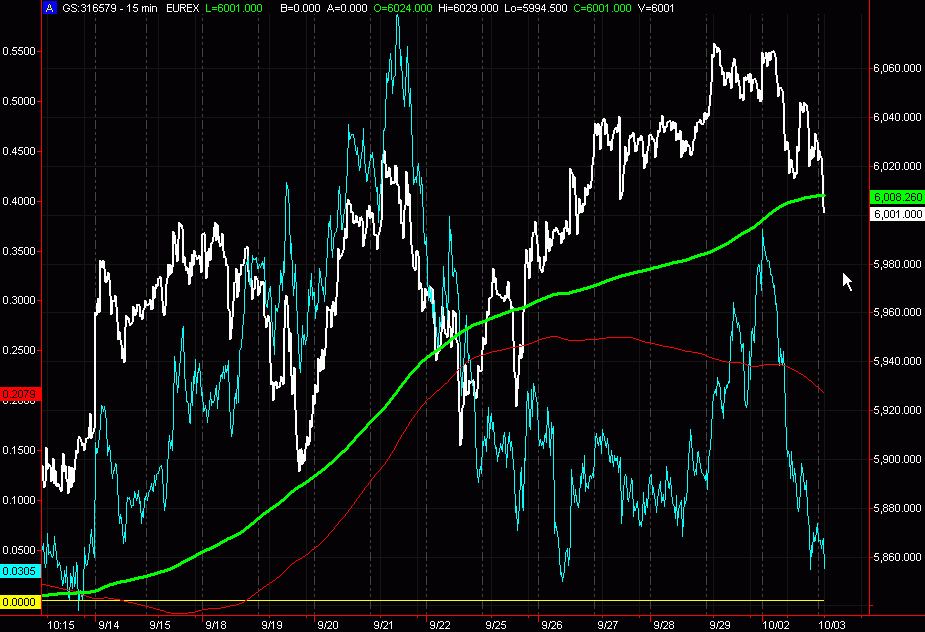Click the '5,900.000' price axis label
The width and height of the screenshot is (925, 632).
897,459
